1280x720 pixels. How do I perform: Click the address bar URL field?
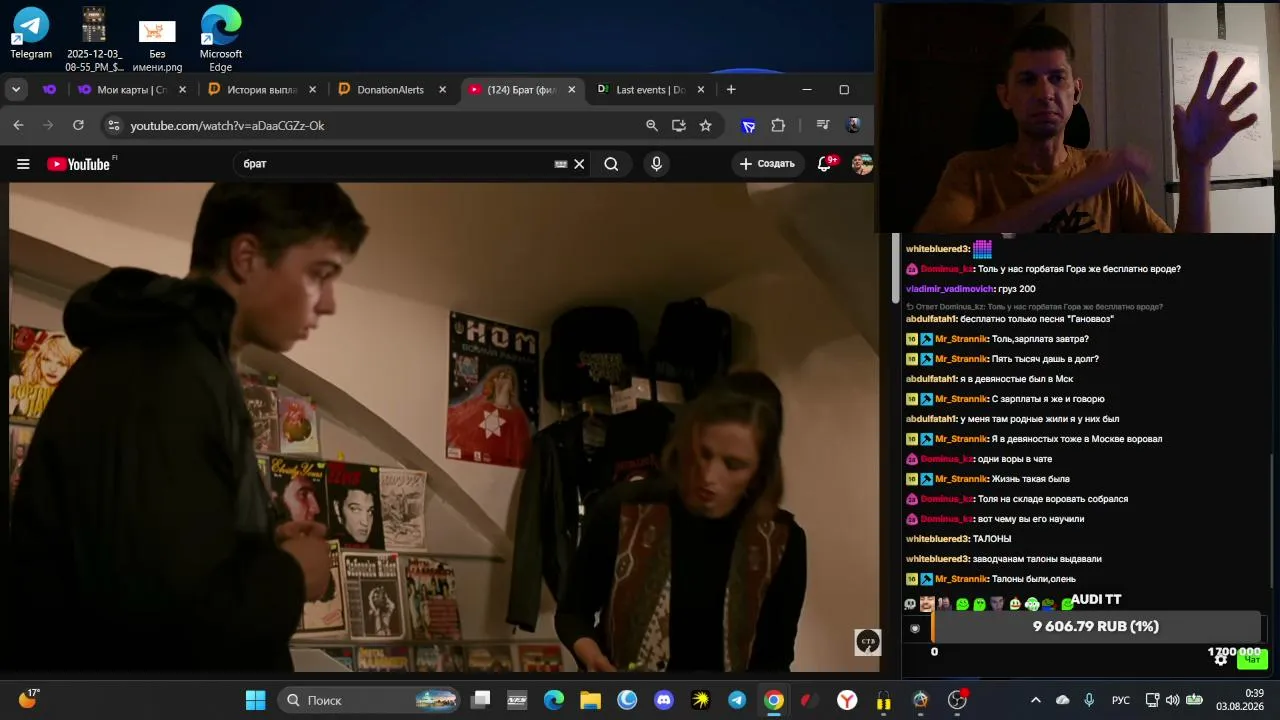tap(380, 125)
